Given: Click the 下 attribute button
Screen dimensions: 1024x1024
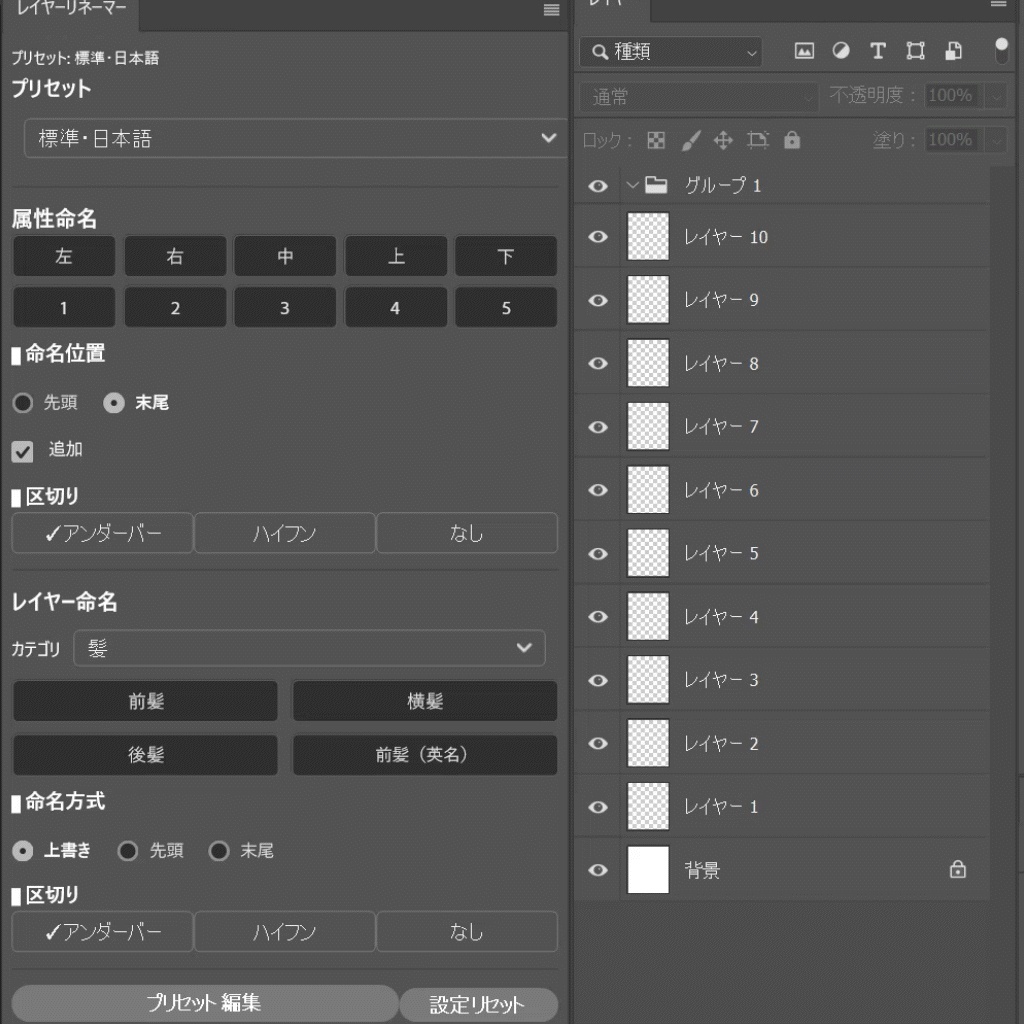Looking at the screenshot, I should click(x=506, y=256).
